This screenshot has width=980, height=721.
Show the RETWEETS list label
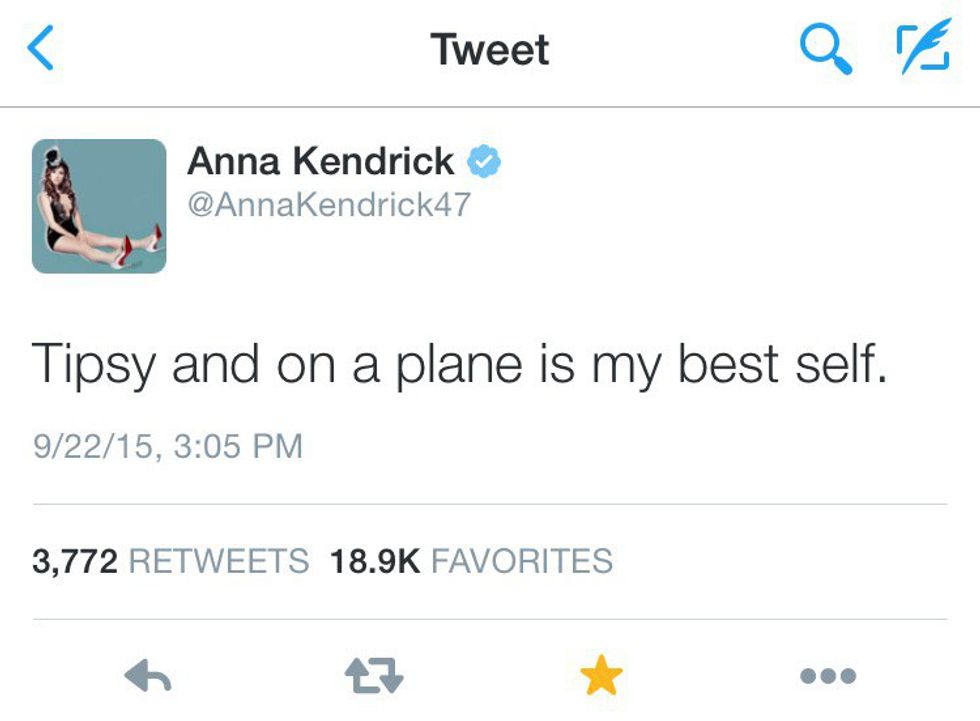pos(220,561)
